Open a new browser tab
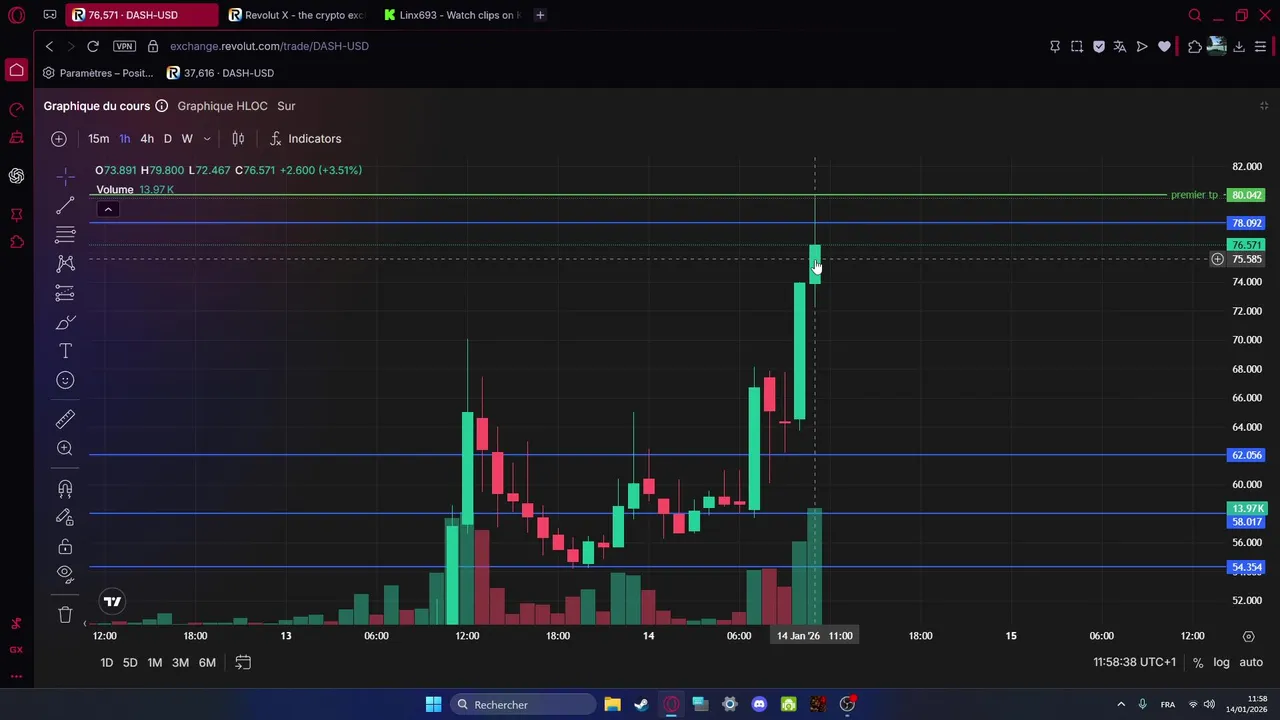1280x720 pixels. coord(540,15)
